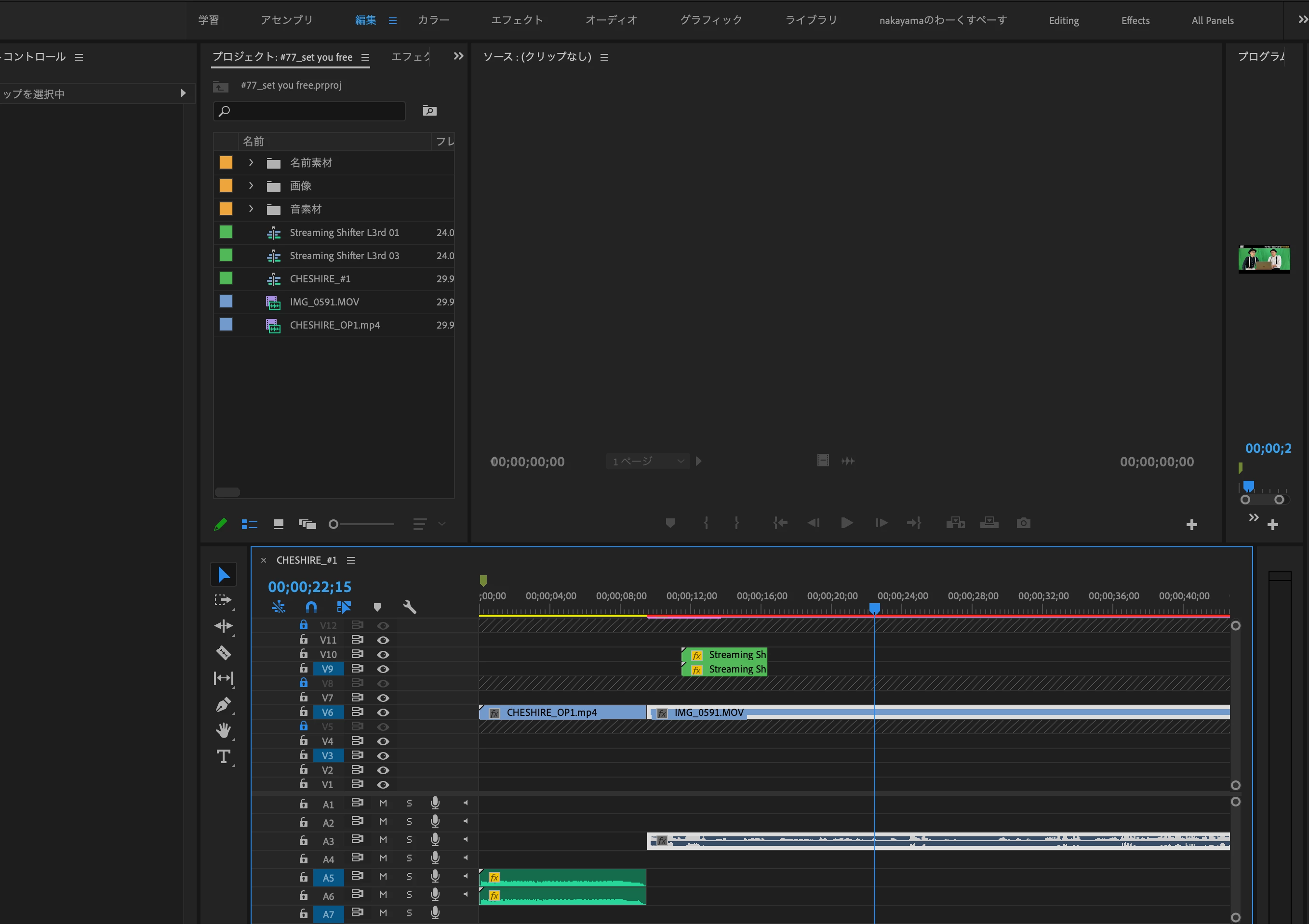Click the Overwrite button in Source monitor
This screenshot has width=1309, height=924.
click(x=989, y=523)
